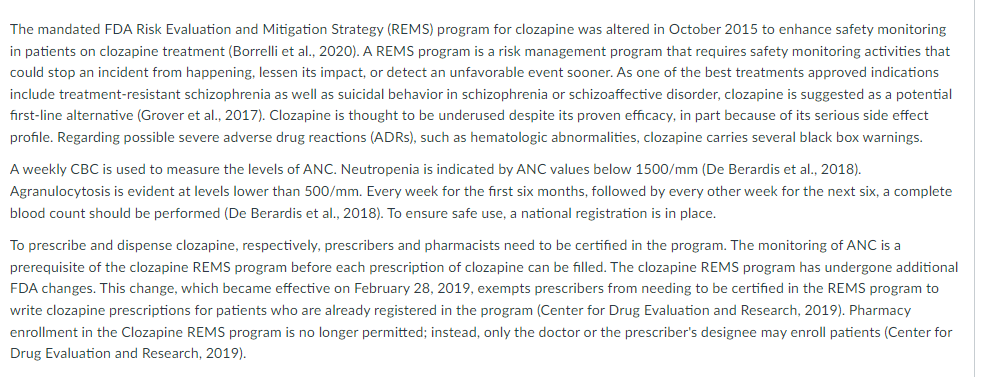The image size is (993, 377).
Task: Click the Borrelli et al., 2020 citation
Action: (289, 51)
